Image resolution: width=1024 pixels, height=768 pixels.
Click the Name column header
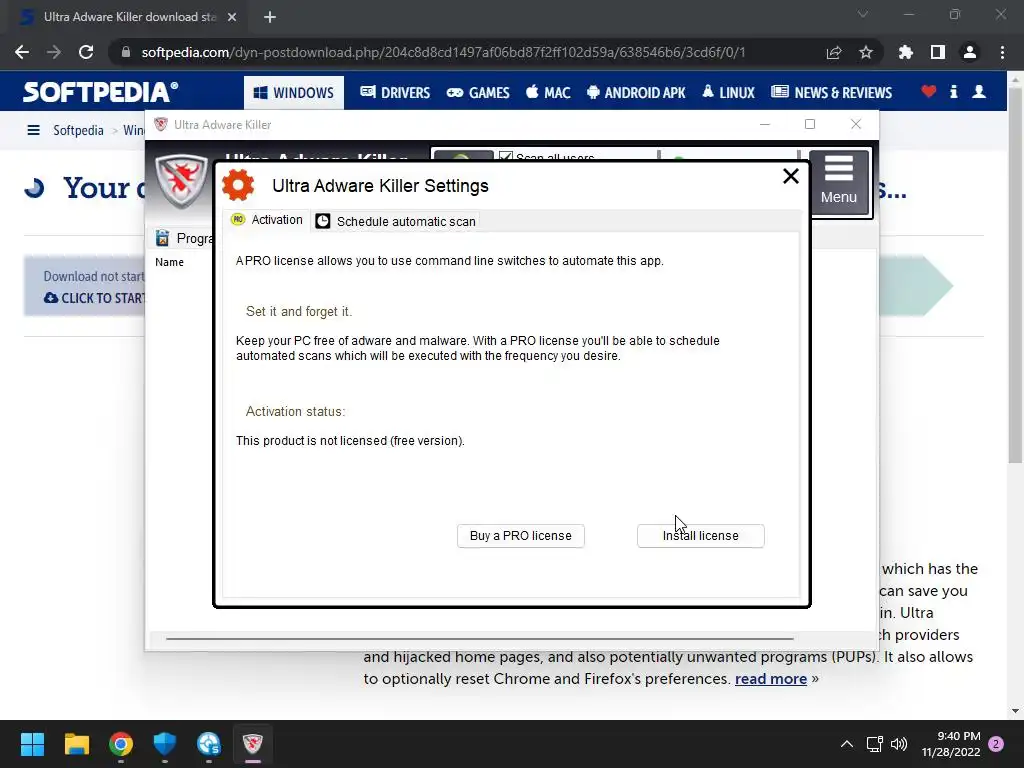[x=169, y=262]
